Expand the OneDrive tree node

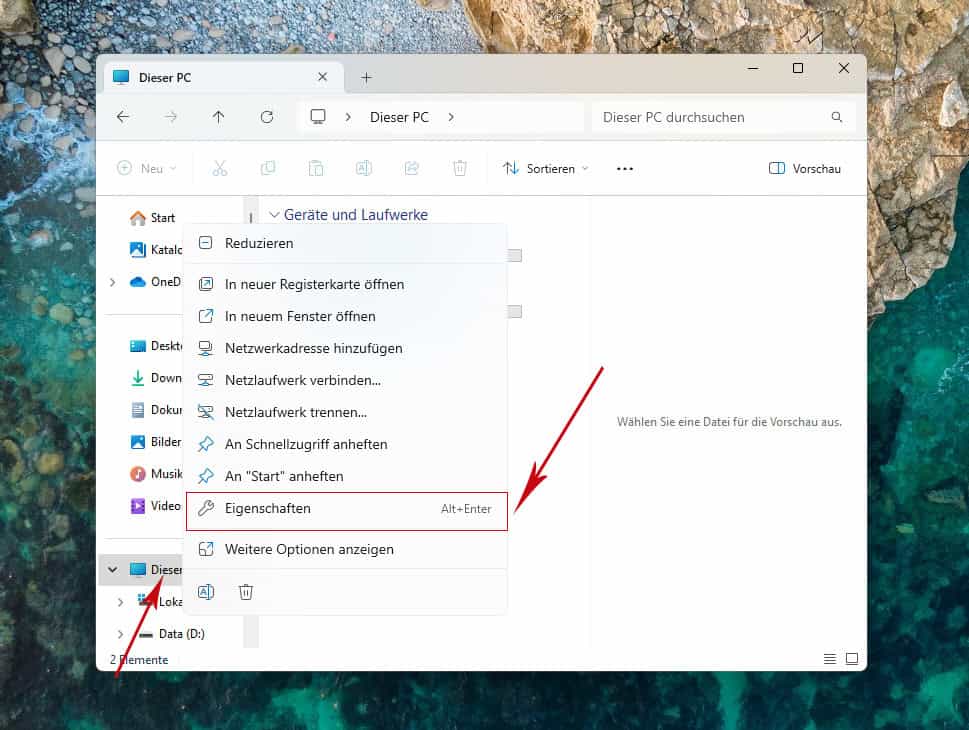tap(113, 282)
